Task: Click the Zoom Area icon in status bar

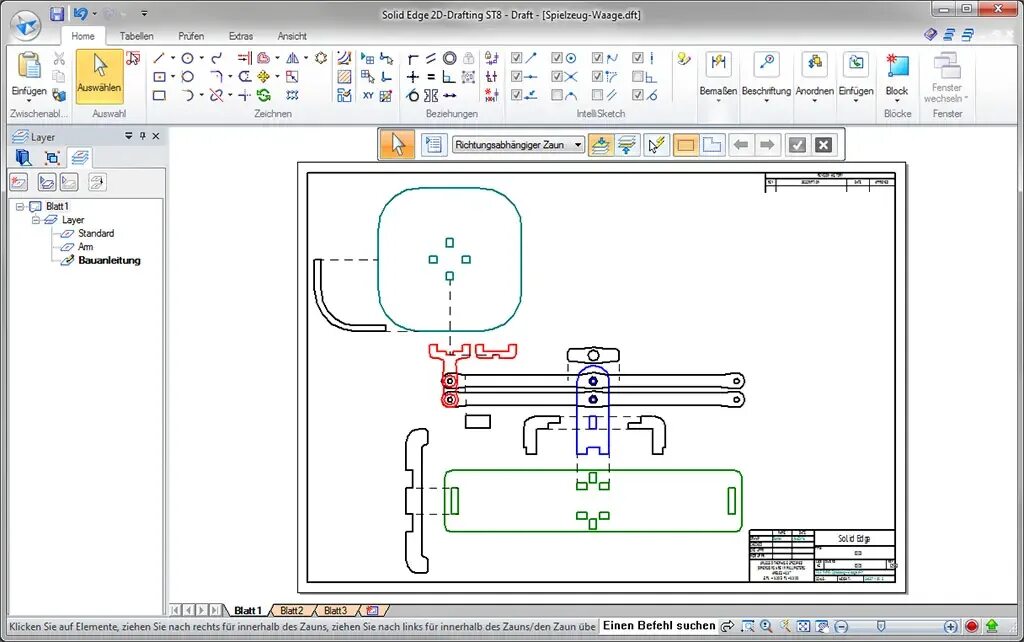Action: click(x=747, y=626)
